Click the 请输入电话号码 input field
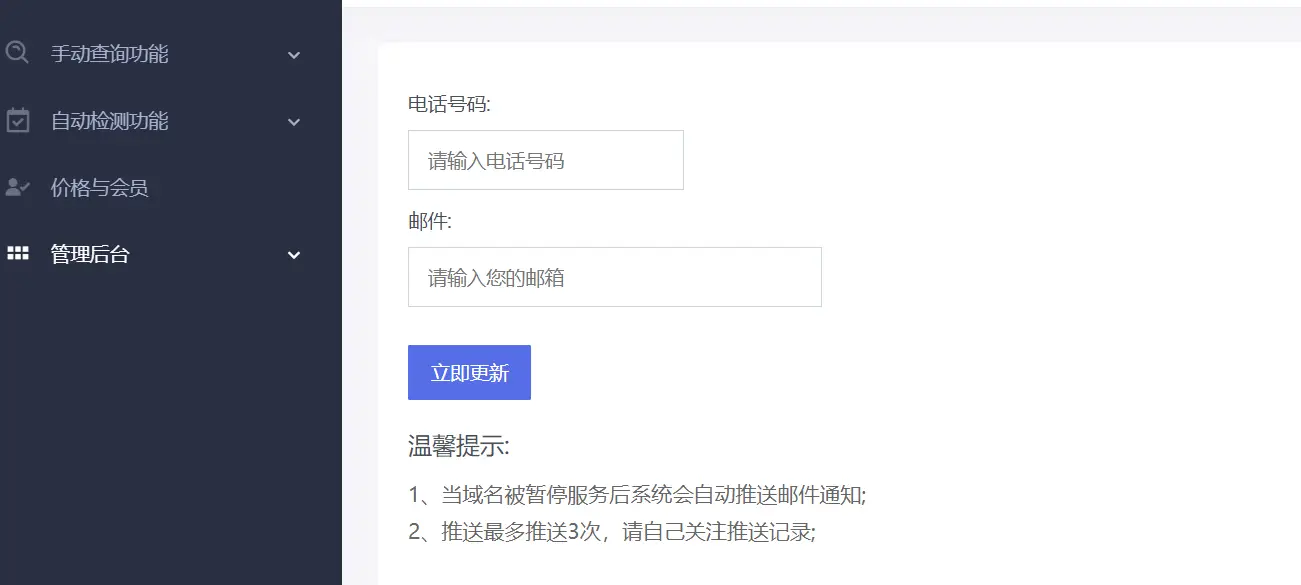The image size is (1301, 585). [x=545, y=159]
